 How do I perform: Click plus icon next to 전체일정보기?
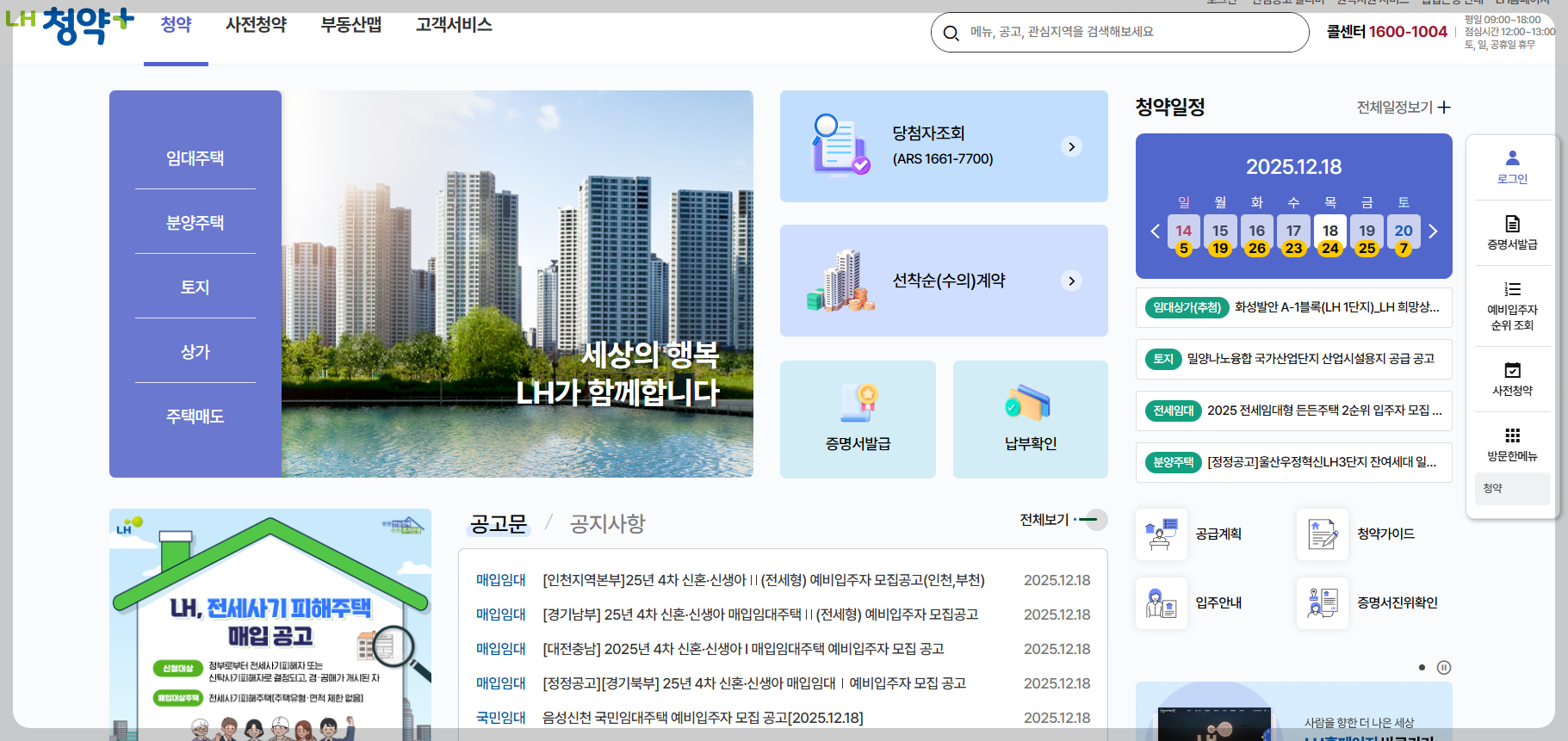[x=1444, y=107]
